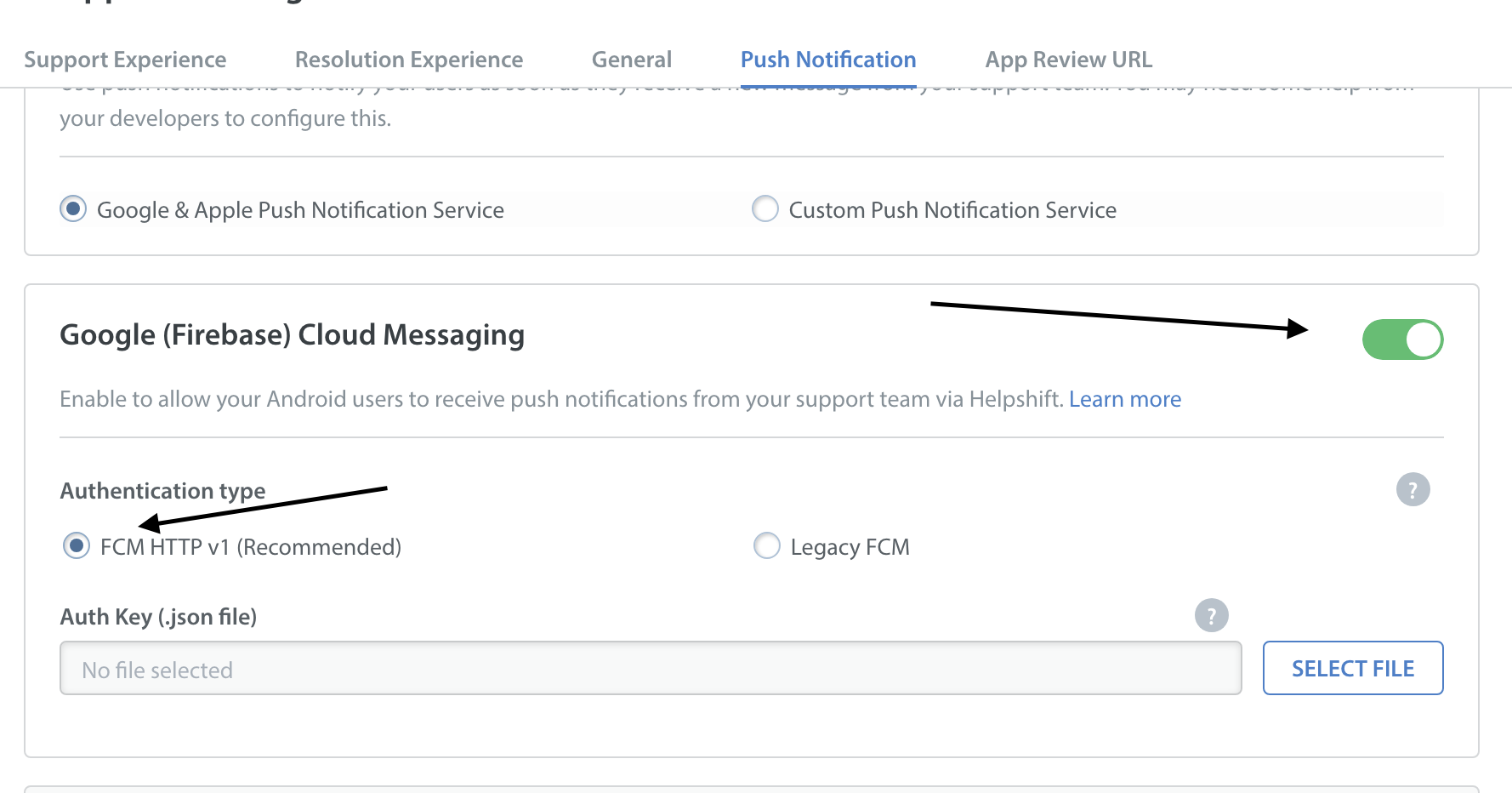Click the Auth Key (.json file) label
Viewport: 1512px width, 793px height.
158,617
